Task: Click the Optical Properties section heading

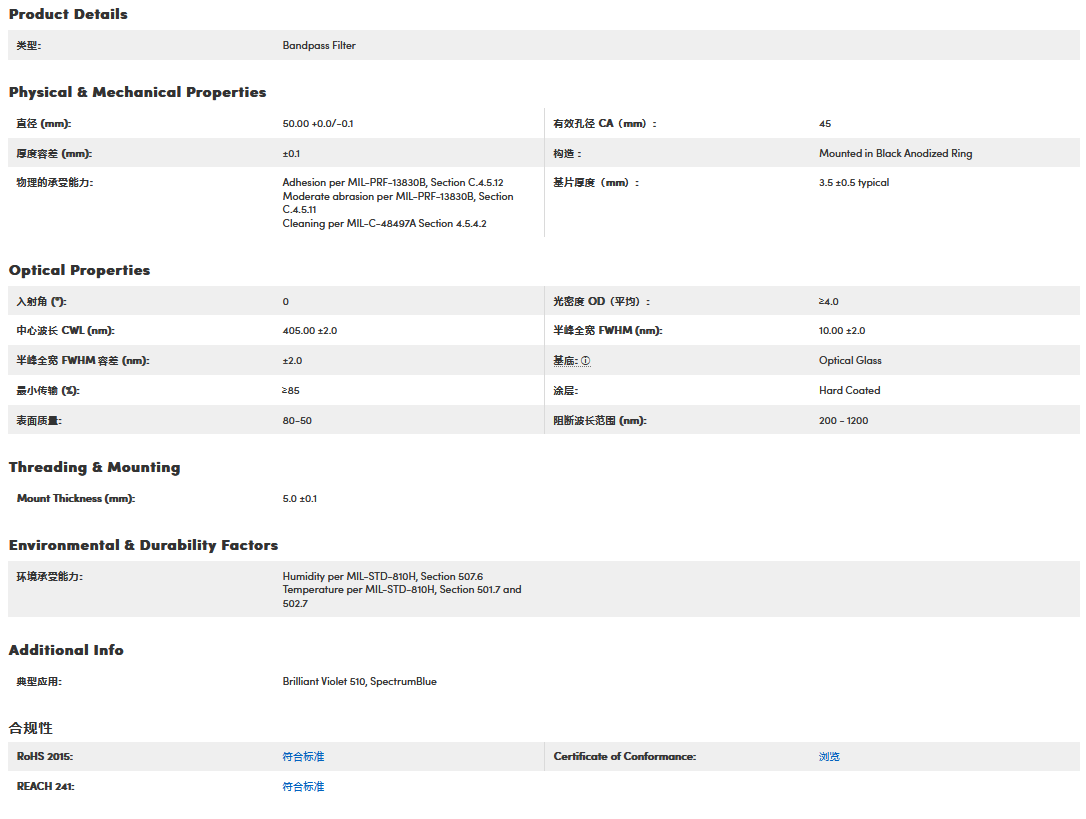Action: click(x=79, y=270)
